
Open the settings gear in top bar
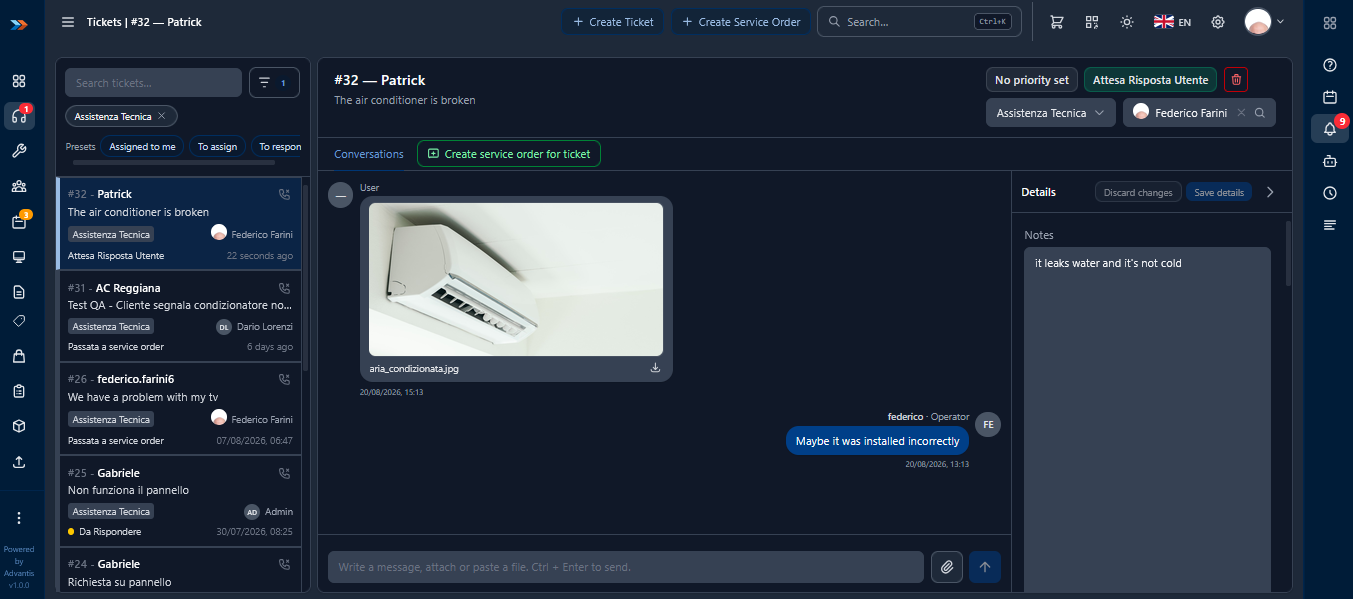[1218, 22]
